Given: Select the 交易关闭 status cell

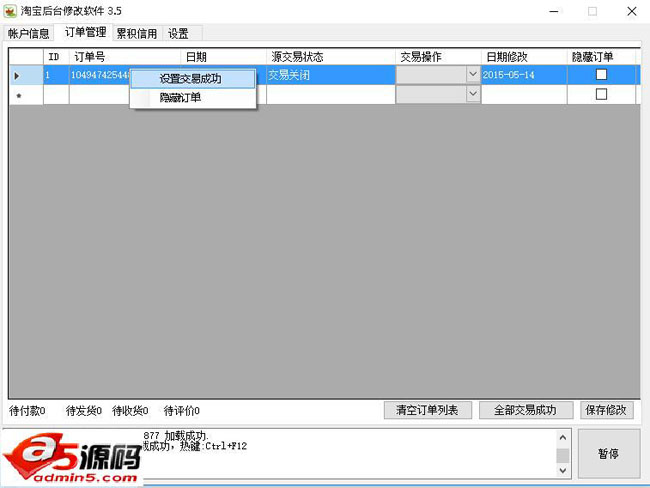Looking at the screenshot, I should tap(331, 75).
